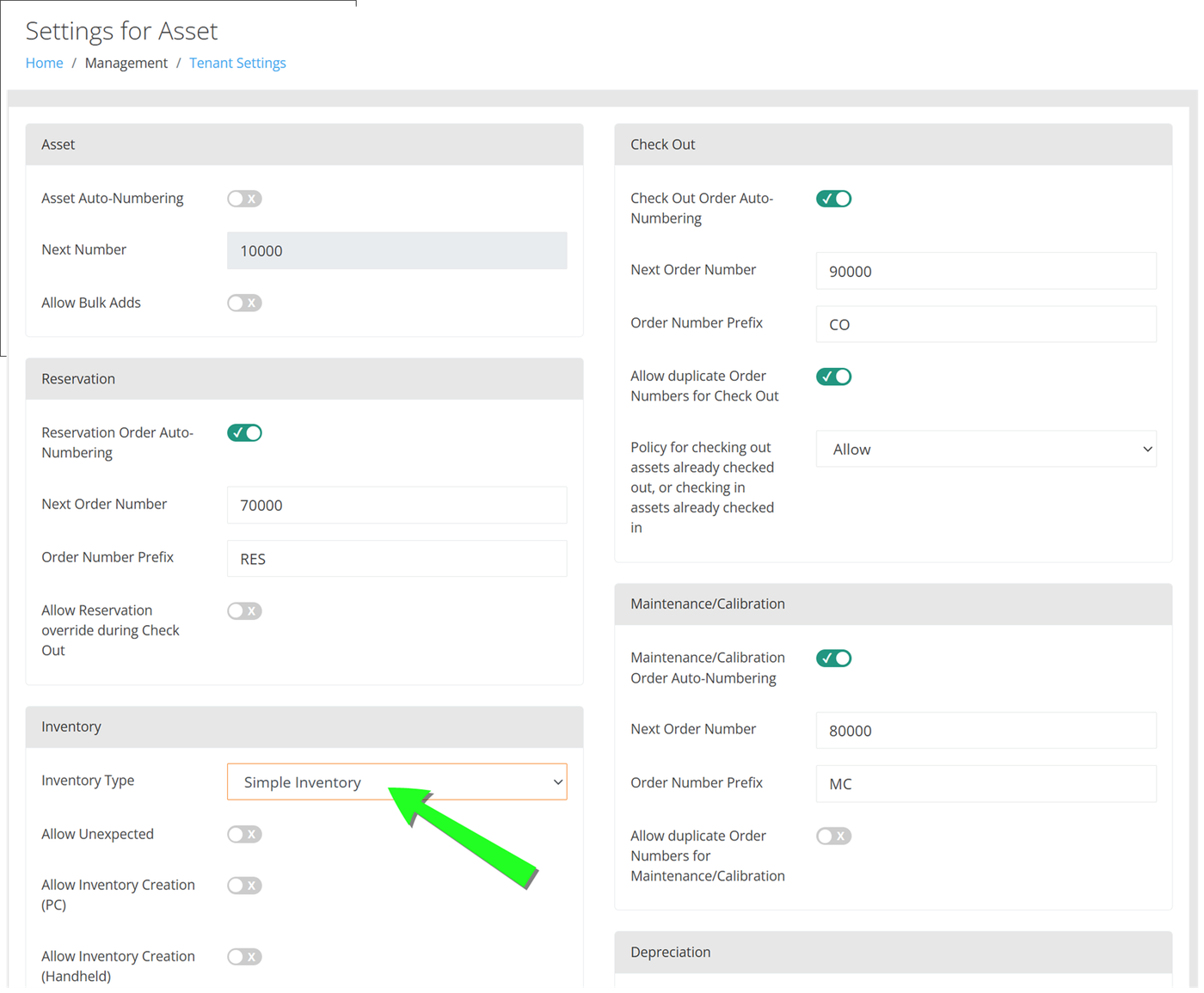The height and width of the screenshot is (993, 1204).
Task: Turn off Check Out Order Auto-Numbering
Action: [x=833, y=199]
